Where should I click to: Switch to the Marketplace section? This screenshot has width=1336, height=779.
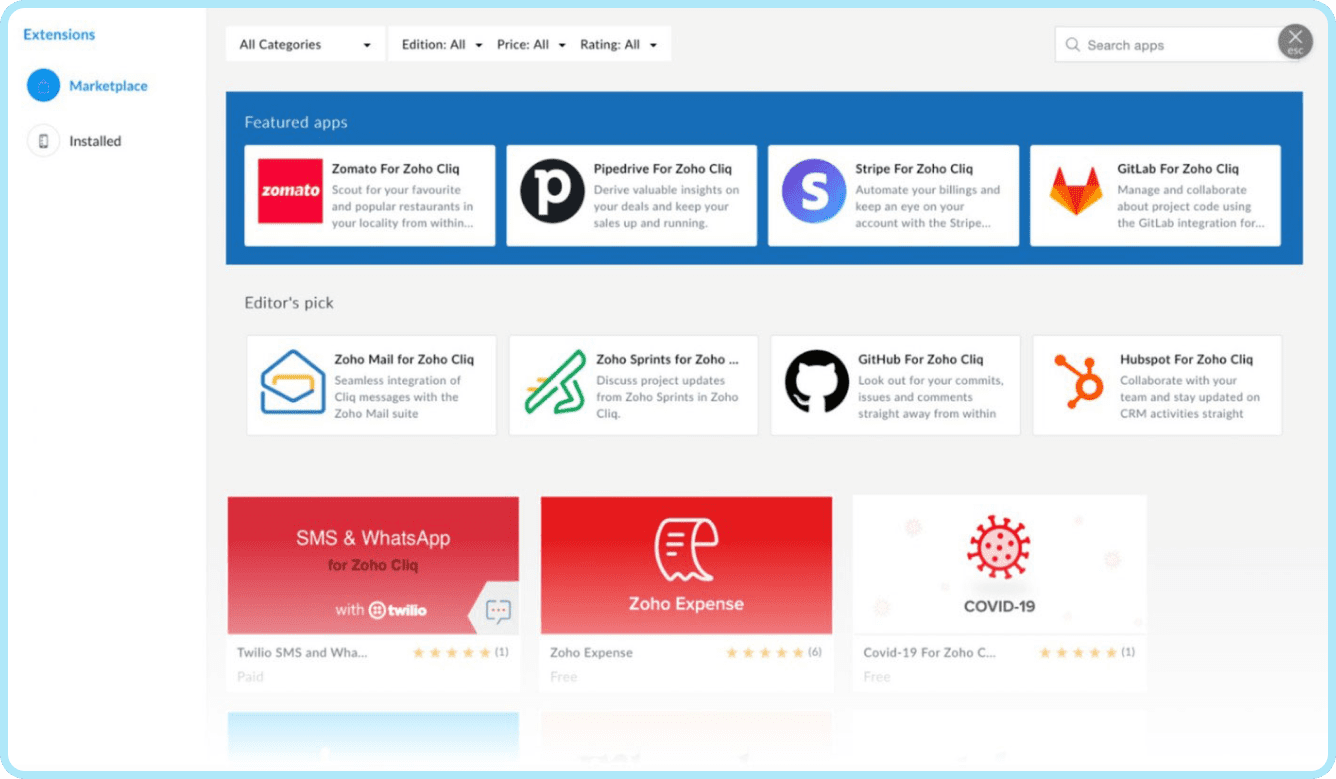point(108,86)
